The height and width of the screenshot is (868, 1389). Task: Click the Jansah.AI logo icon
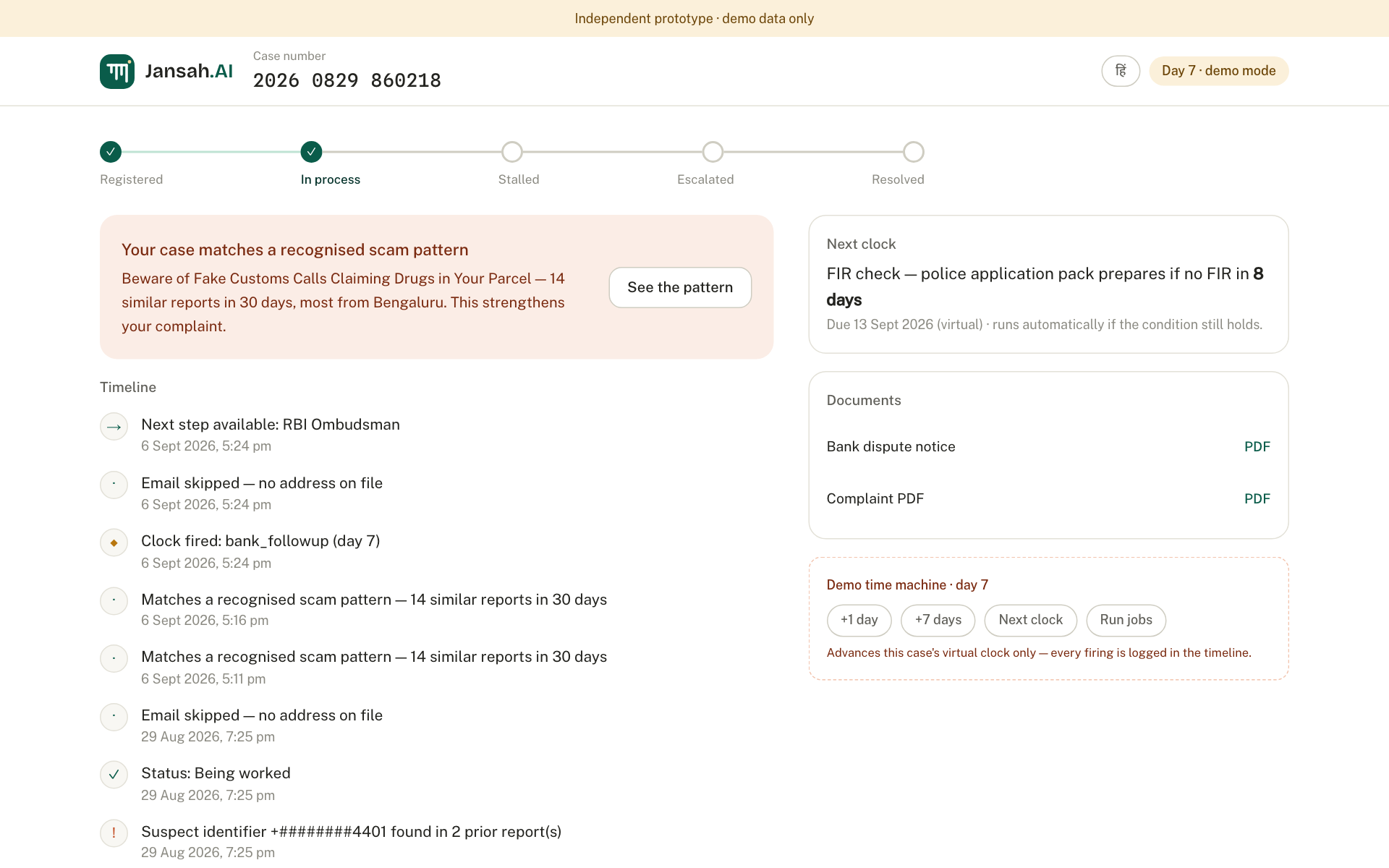(117, 71)
